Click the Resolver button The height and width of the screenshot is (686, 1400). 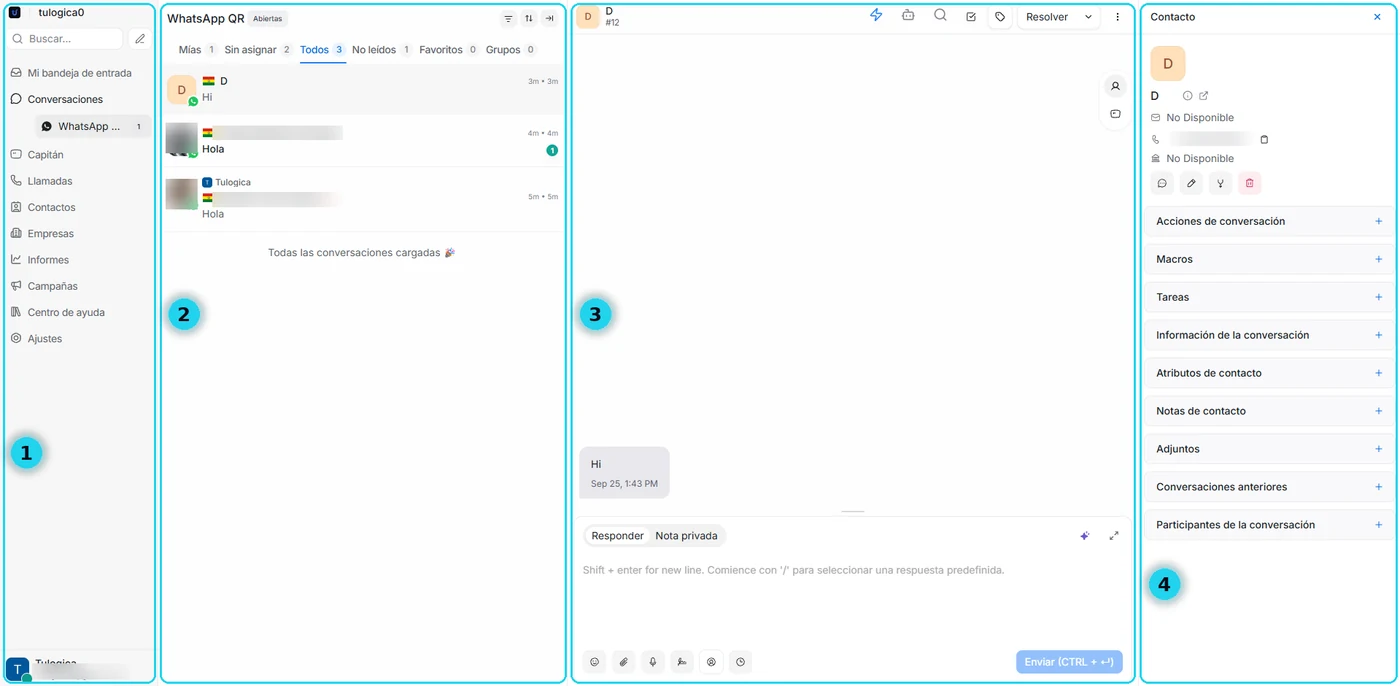[x=1047, y=17]
